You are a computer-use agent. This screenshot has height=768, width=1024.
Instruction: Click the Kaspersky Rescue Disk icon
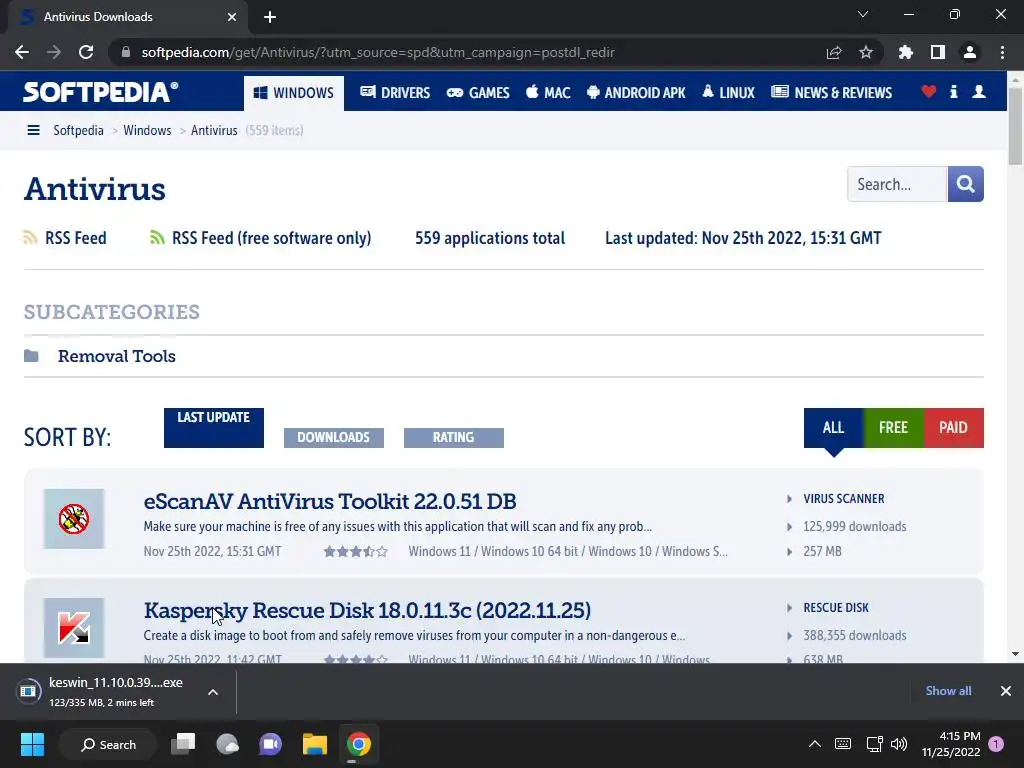[x=74, y=628]
